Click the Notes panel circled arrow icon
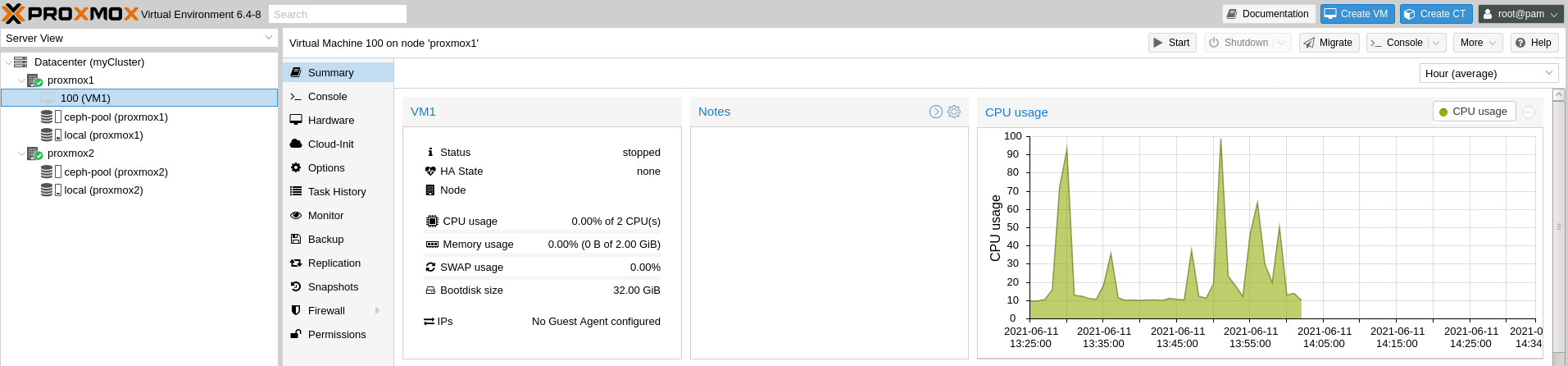 [x=936, y=112]
